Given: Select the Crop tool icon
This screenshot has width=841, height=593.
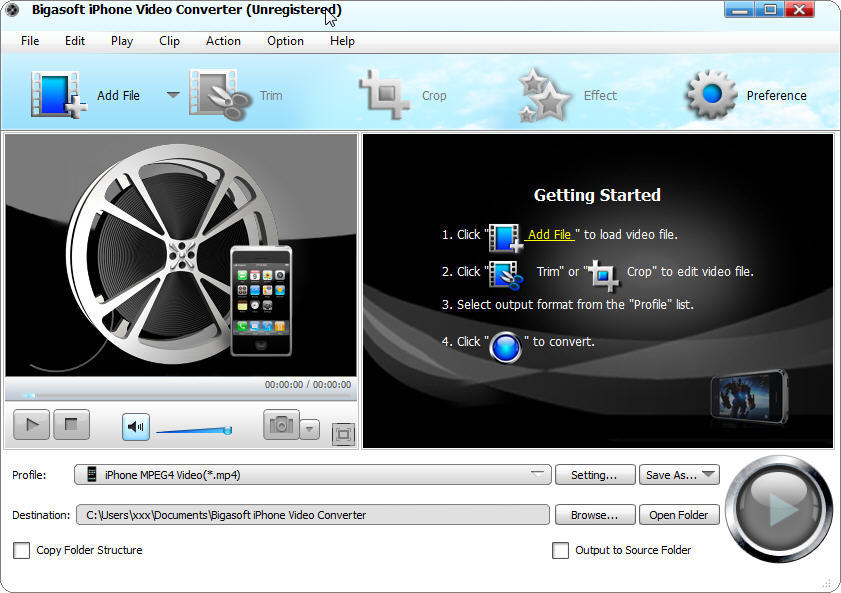Looking at the screenshot, I should 385,94.
